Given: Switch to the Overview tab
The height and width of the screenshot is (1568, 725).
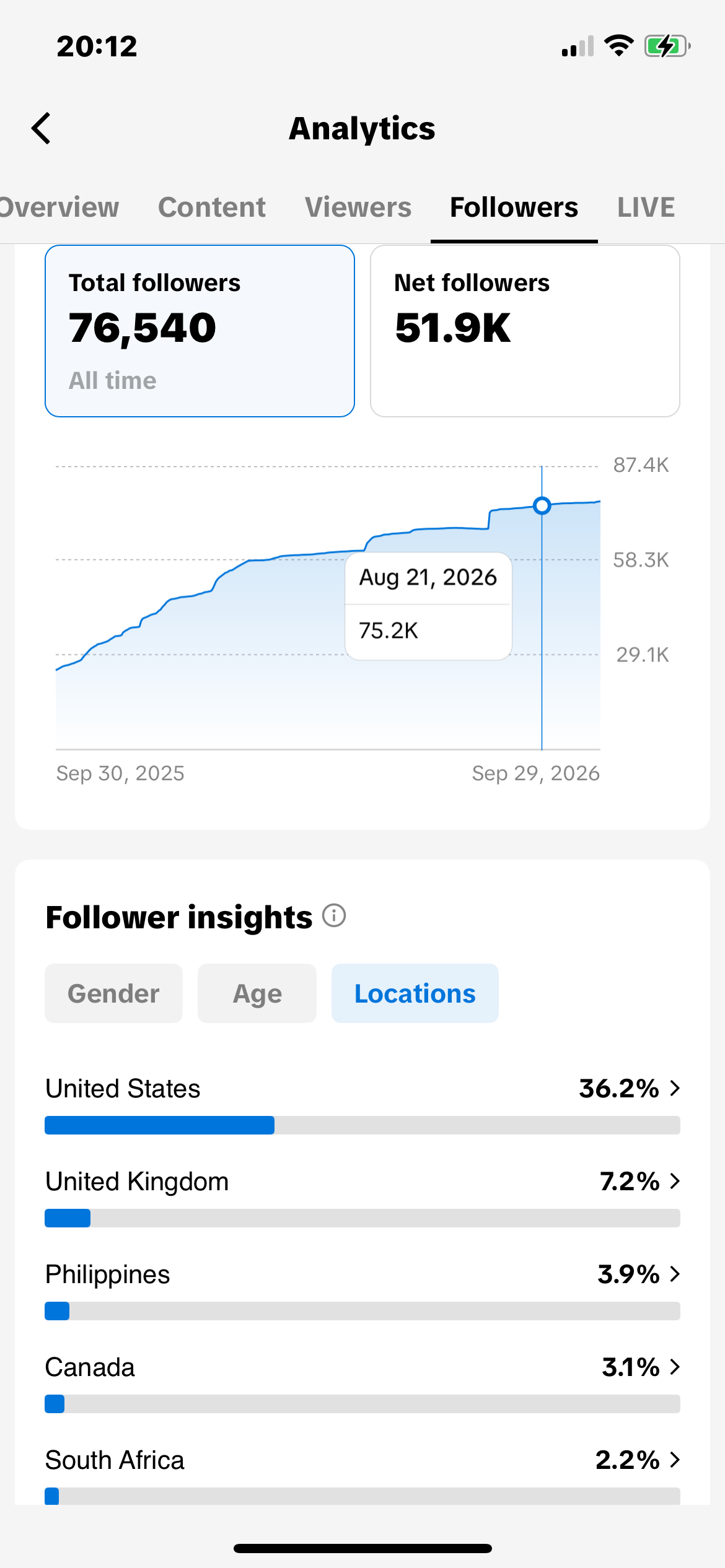Looking at the screenshot, I should (x=59, y=207).
